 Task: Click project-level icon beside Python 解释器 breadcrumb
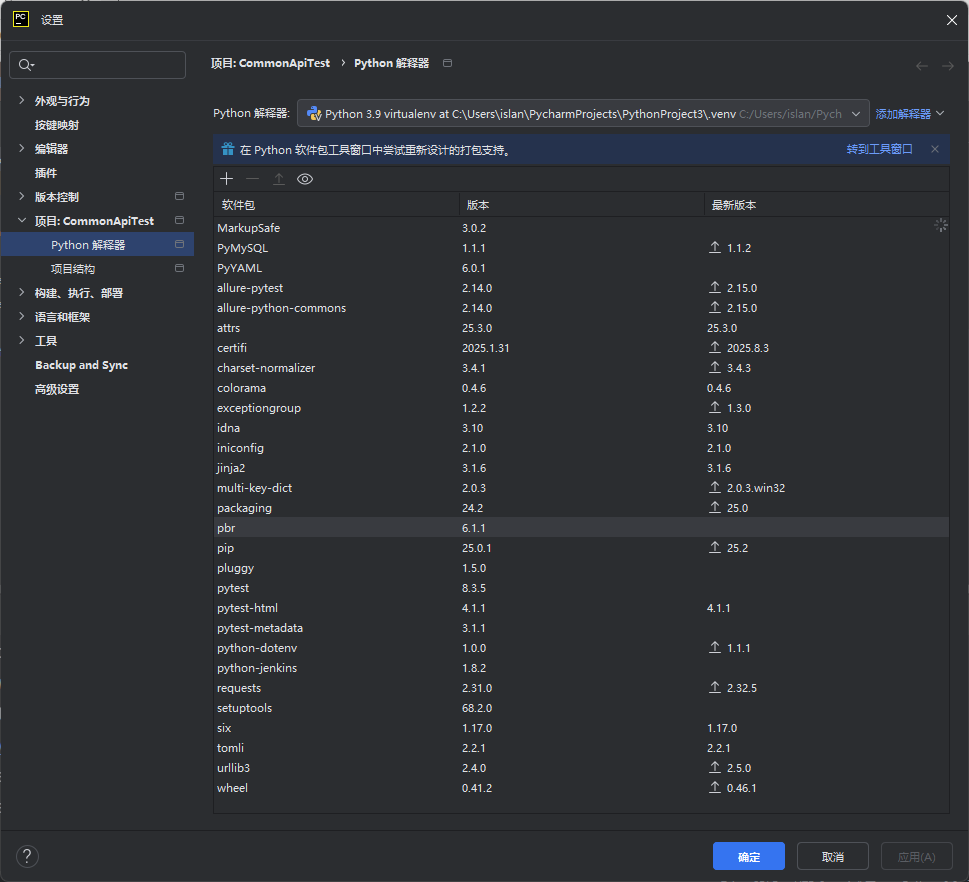click(447, 63)
